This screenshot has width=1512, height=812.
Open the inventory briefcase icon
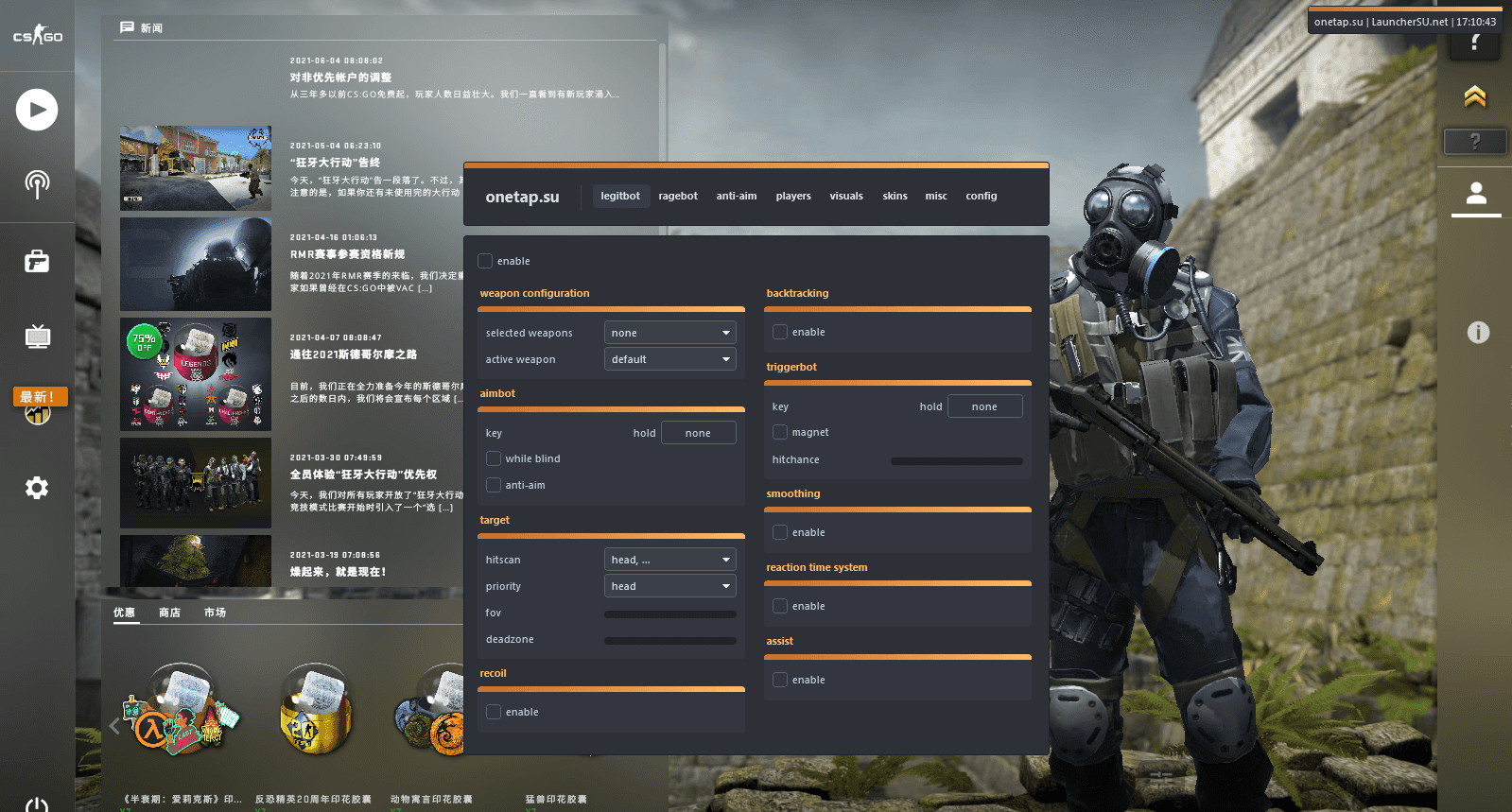pos(37,262)
